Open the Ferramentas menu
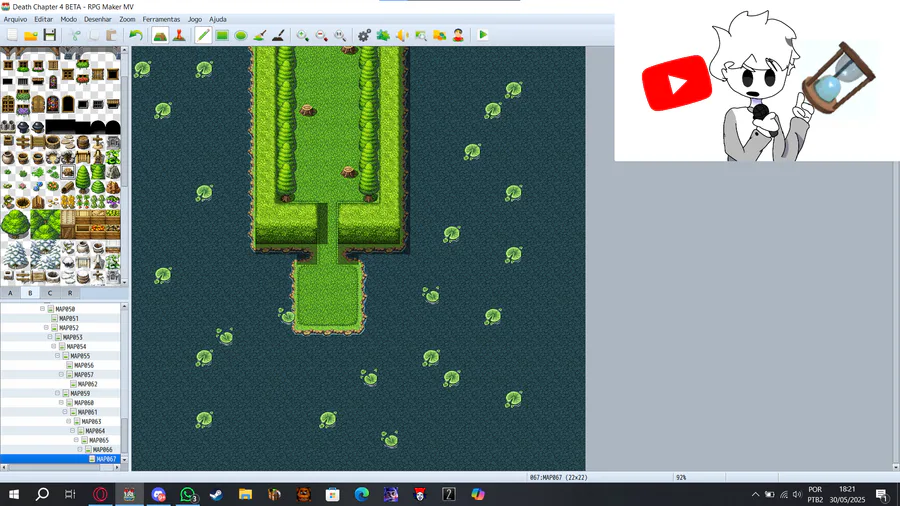Image resolution: width=900 pixels, height=506 pixels. (161, 19)
